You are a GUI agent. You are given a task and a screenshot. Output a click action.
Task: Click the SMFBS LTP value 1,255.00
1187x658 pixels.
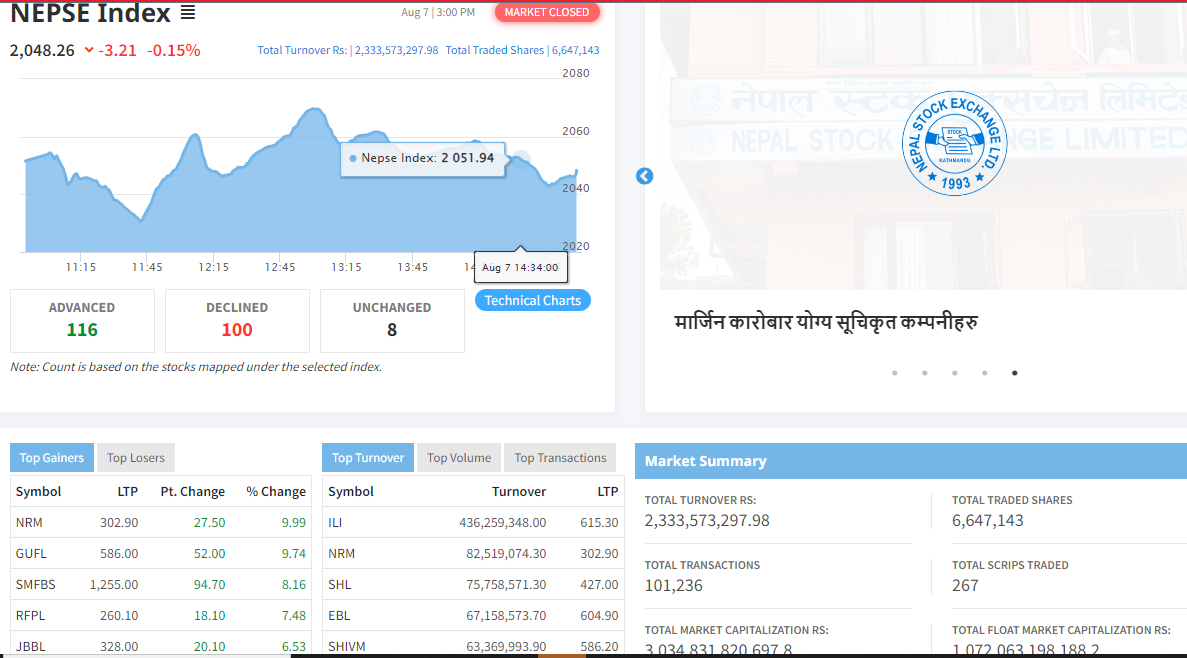114,585
